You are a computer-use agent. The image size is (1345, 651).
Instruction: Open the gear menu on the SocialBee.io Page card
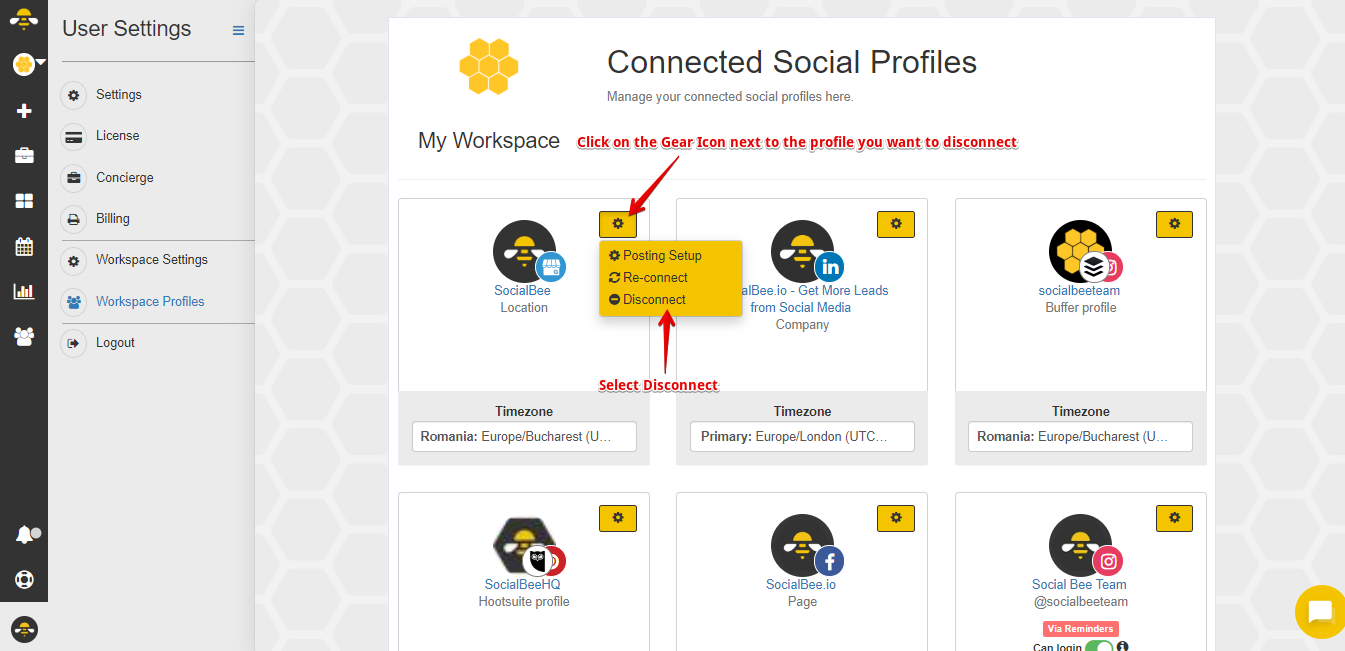click(x=896, y=518)
